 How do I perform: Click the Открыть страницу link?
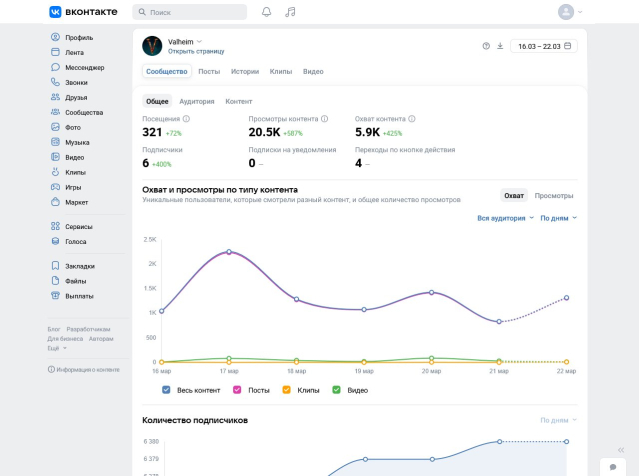tap(196, 51)
